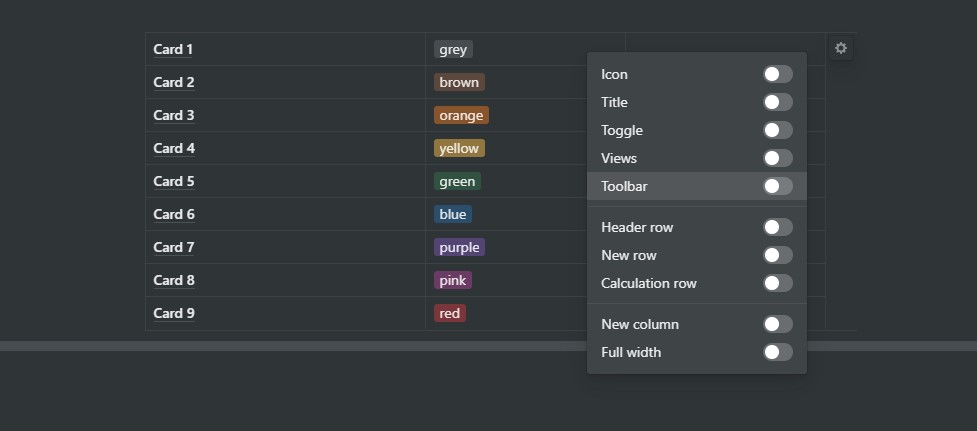Turn on the New row toggle
The width and height of the screenshot is (977, 431).
(778, 255)
